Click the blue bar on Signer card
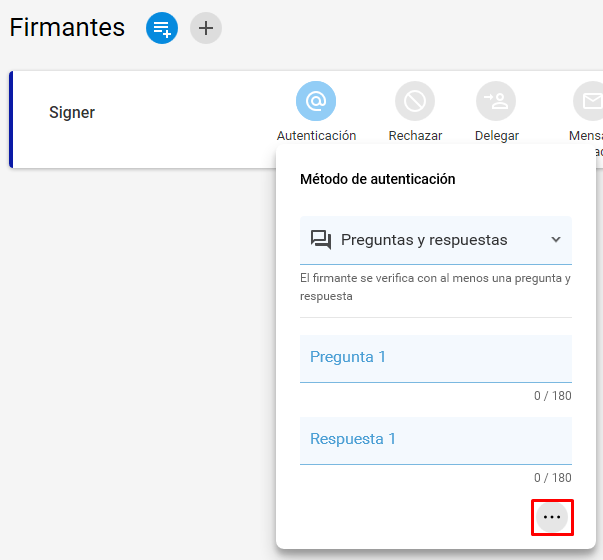Screen dimensions: 603x560 pyautogui.click(x=11, y=120)
